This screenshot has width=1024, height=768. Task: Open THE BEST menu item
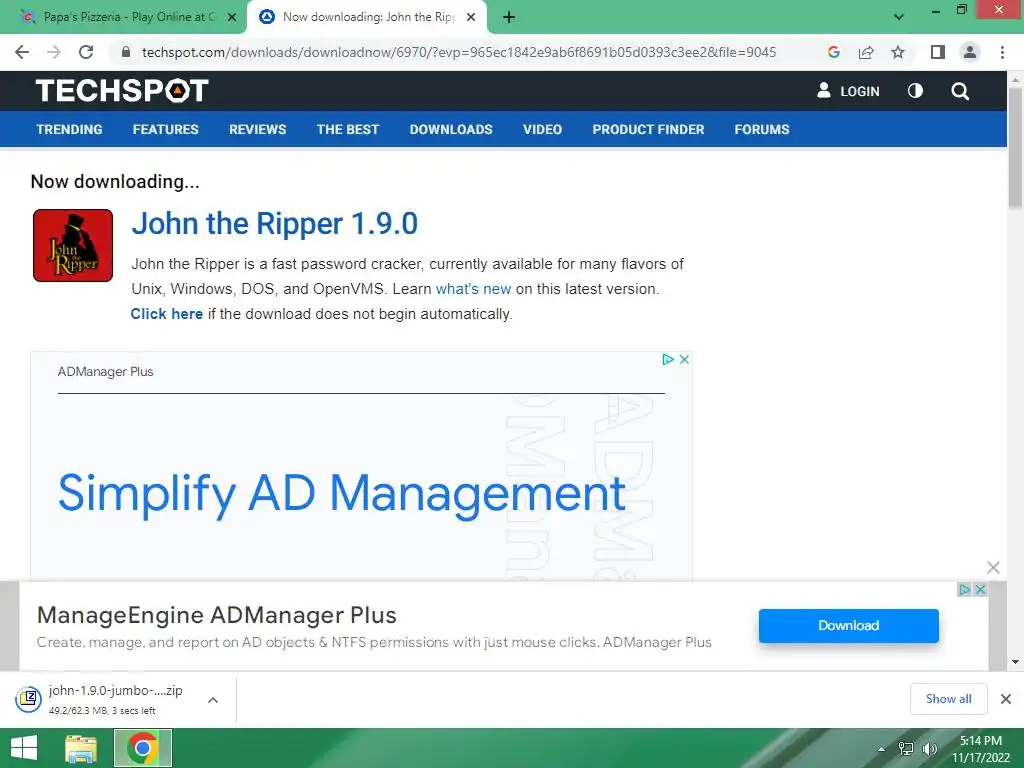tap(347, 129)
